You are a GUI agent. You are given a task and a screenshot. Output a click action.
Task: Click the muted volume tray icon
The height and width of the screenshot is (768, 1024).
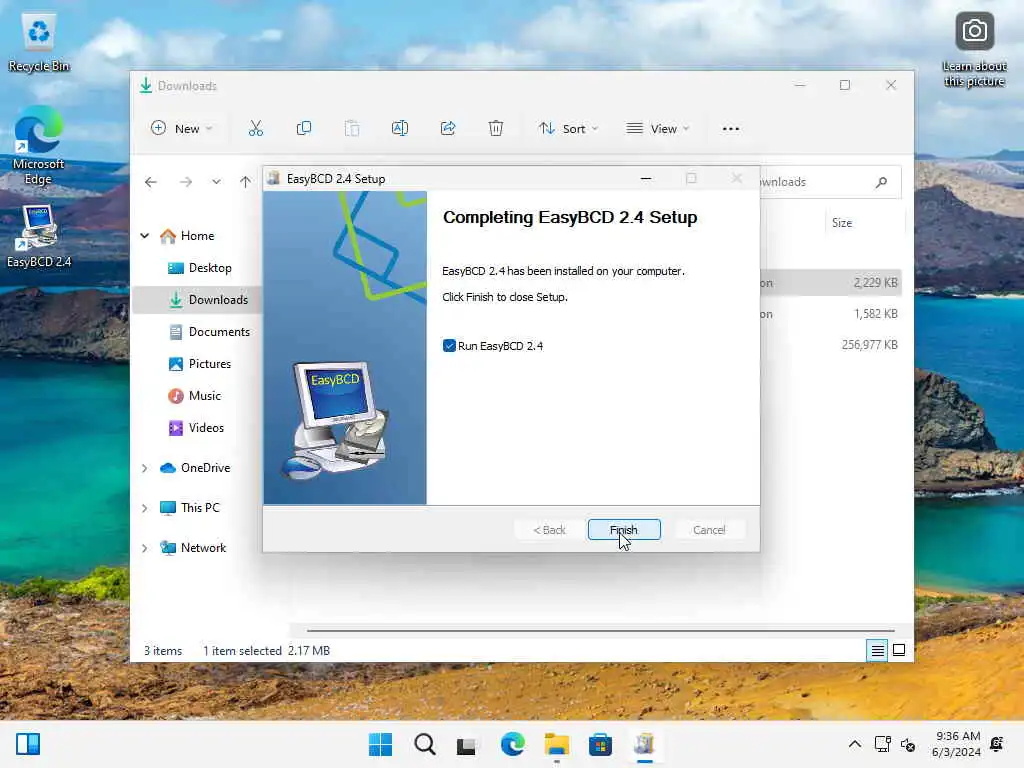(908, 744)
